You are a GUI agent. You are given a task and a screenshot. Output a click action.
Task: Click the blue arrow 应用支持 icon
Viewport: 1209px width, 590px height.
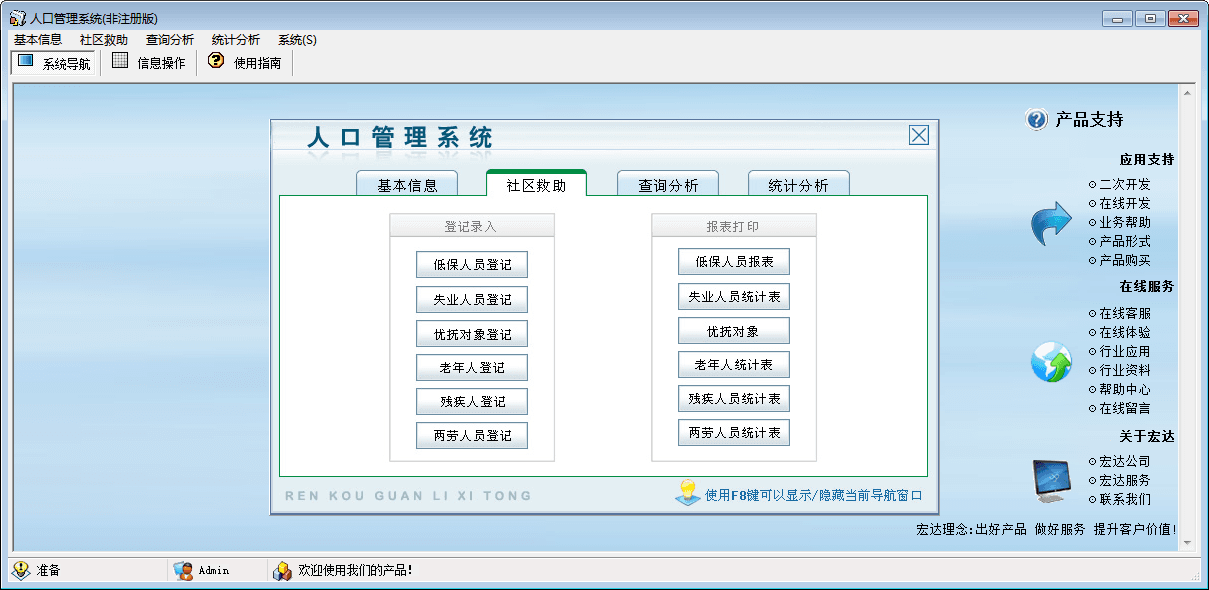click(1051, 223)
